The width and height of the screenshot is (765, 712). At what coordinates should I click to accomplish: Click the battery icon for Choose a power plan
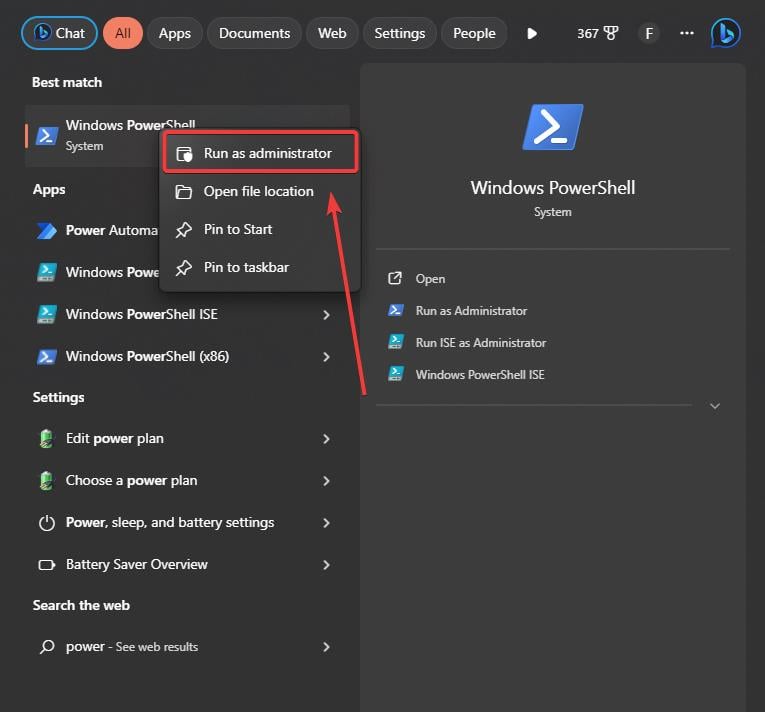pyautogui.click(x=46, y=481)
